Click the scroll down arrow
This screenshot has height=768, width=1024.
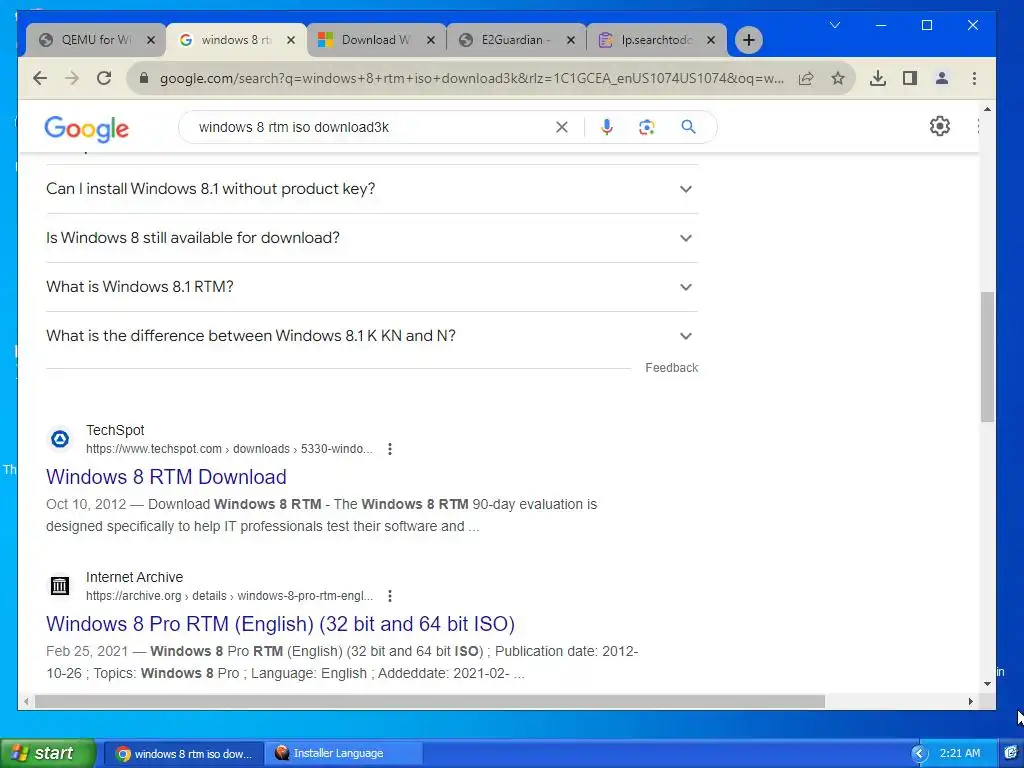[x=987, y=684]
